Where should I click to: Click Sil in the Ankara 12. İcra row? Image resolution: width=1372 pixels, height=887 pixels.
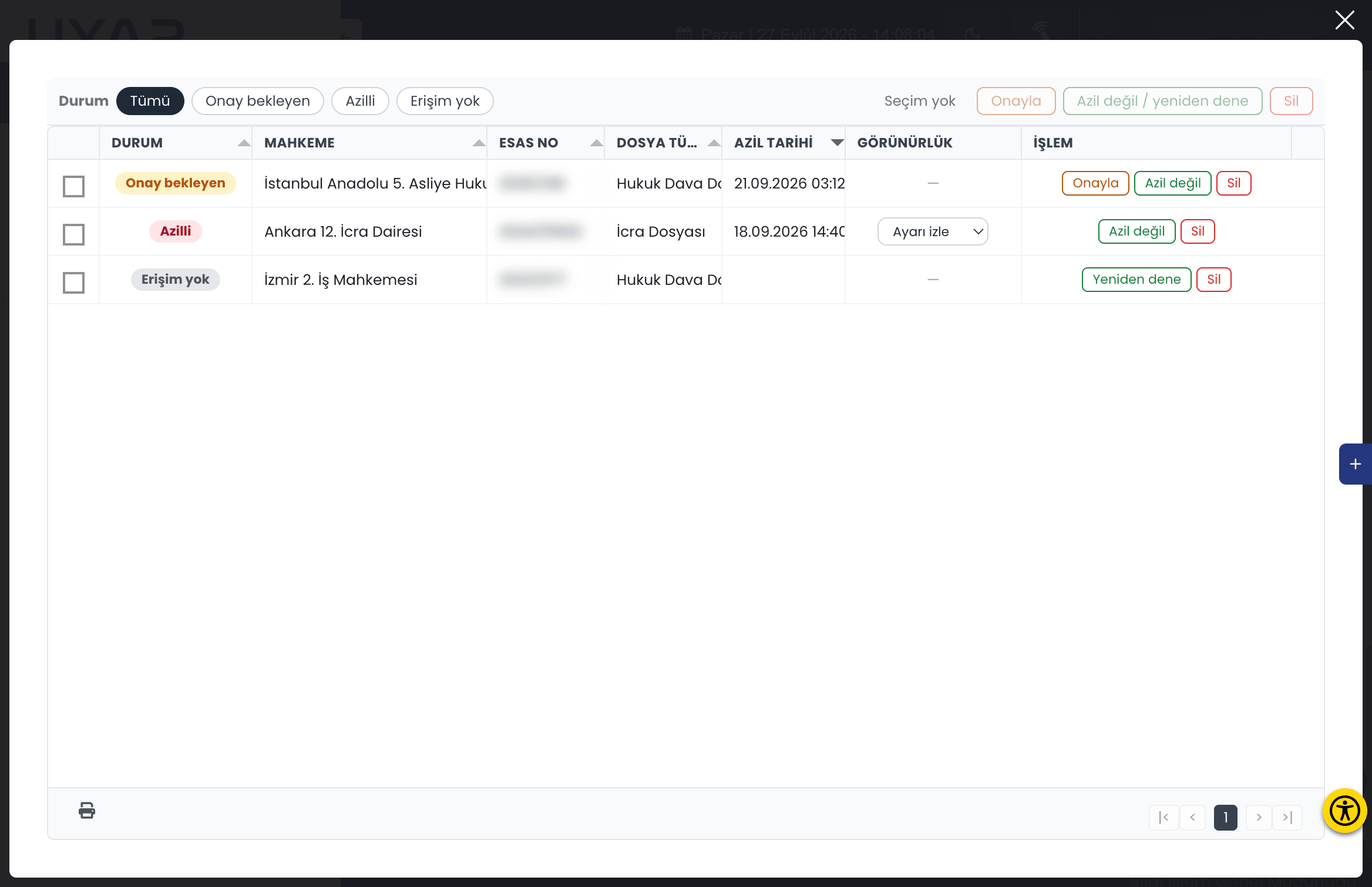tap(1198, 231)
